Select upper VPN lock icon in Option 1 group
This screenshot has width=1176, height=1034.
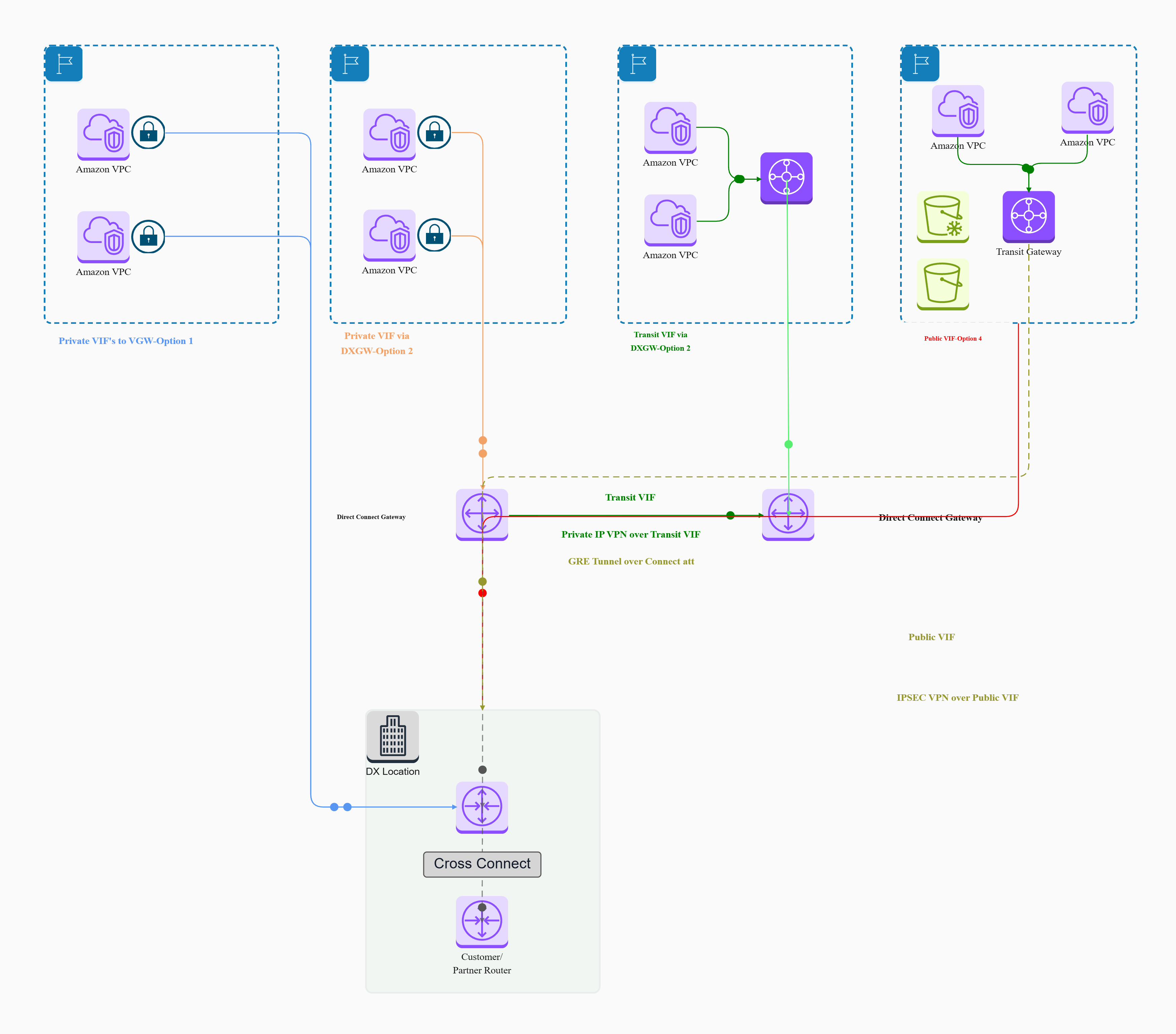pyautogui.click(x=148, y=133)
